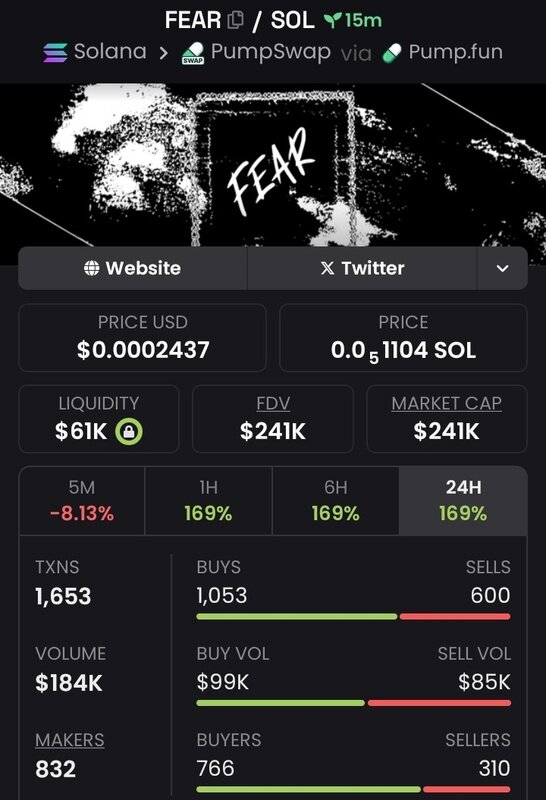Open the Twitter link button
The image size is (546, 800).
tap(362, 268)
